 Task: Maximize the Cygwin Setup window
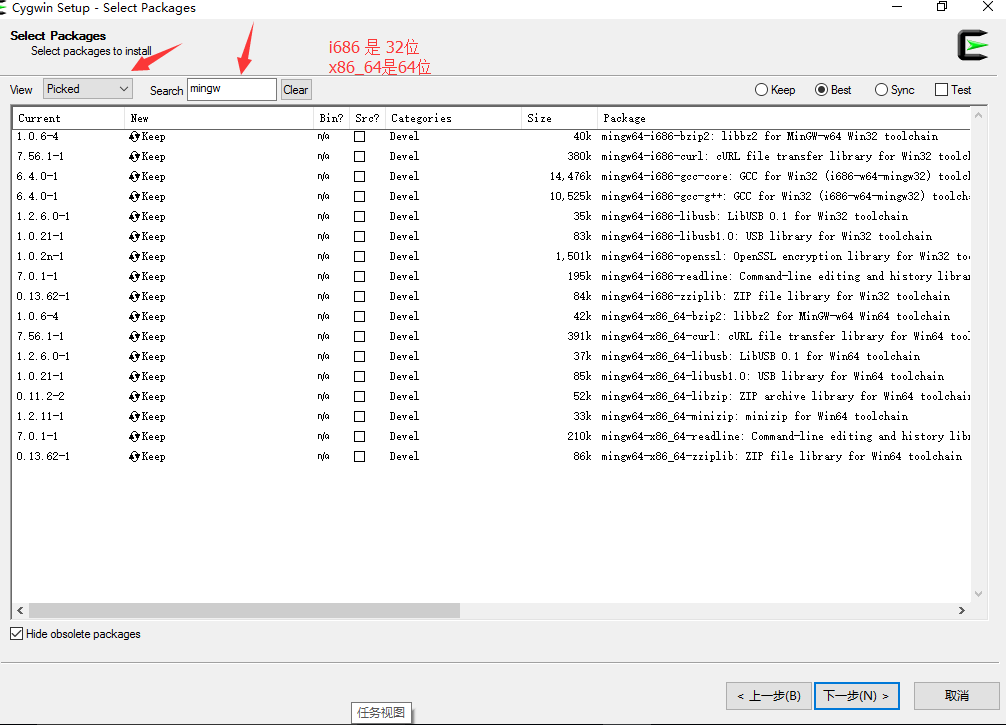[x=942, y=6]
